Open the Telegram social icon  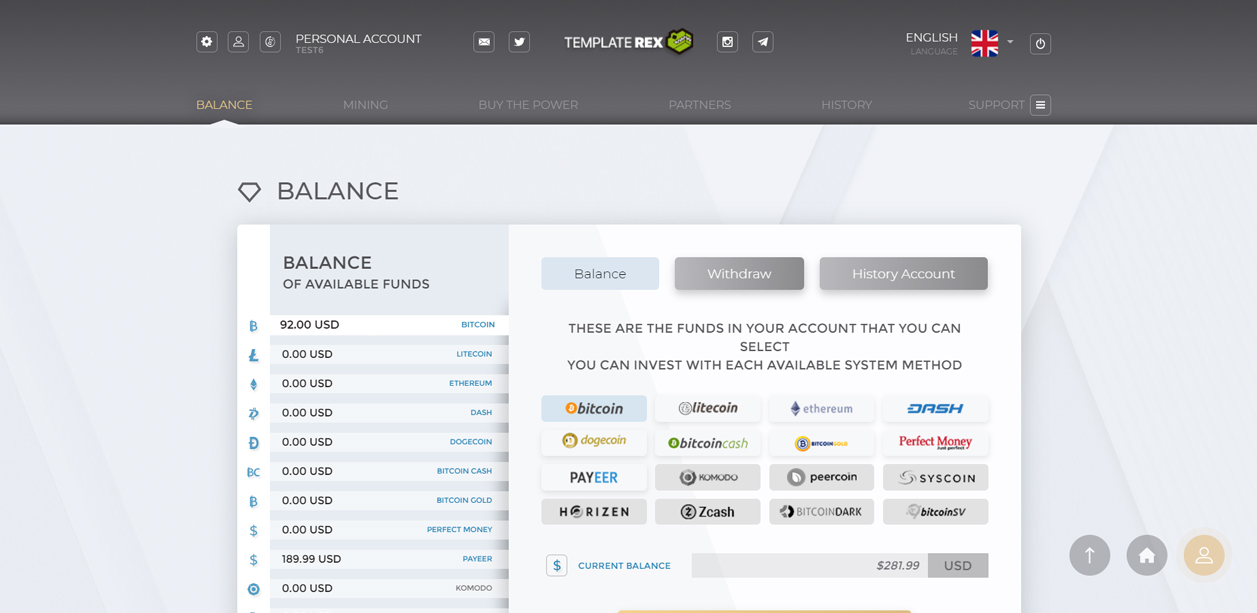(x=763, y=42)
